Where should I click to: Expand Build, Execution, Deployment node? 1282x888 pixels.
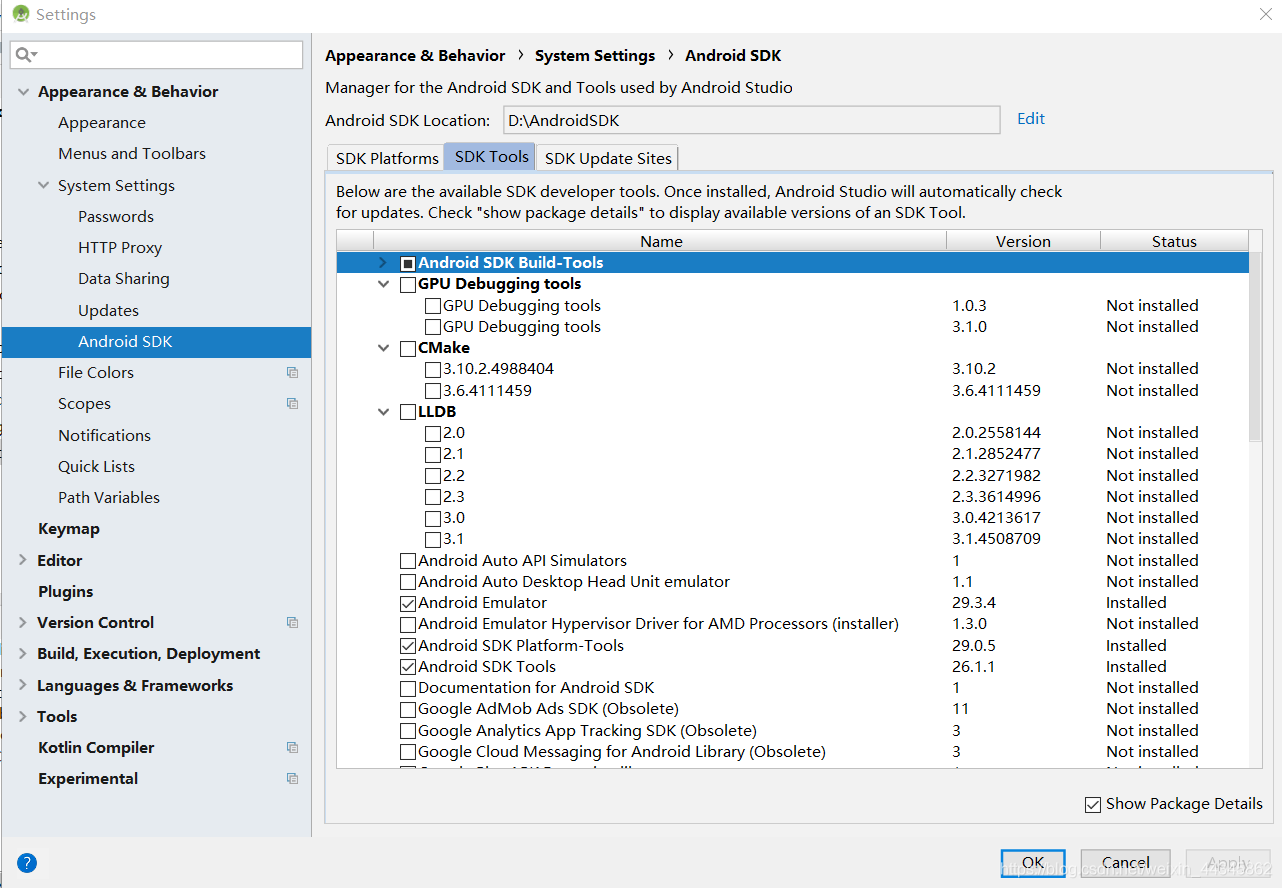[23, 654]
